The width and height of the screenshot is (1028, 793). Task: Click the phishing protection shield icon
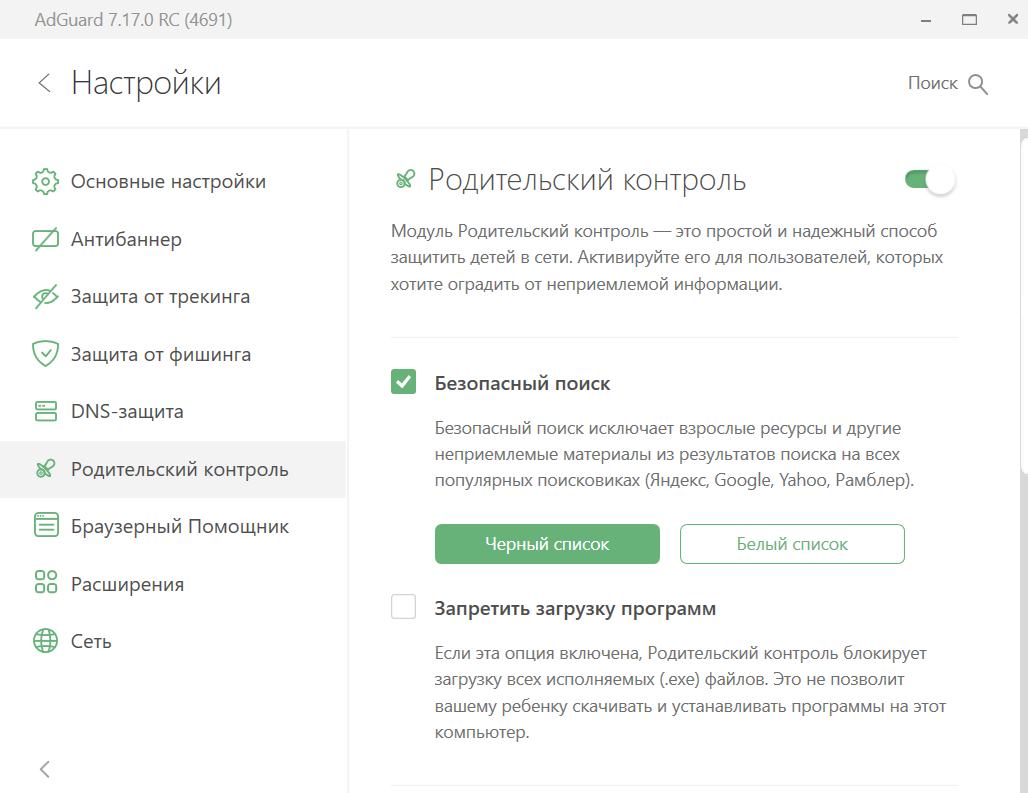click(x=46, y=355)
